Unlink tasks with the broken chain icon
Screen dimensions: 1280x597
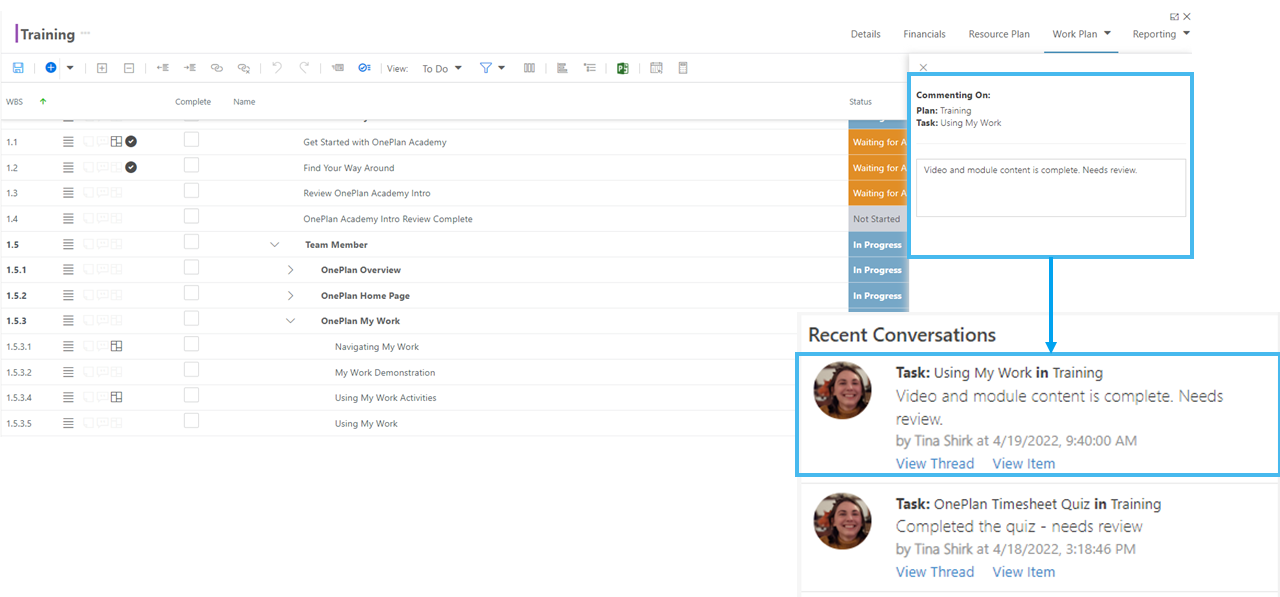[243, 68]
